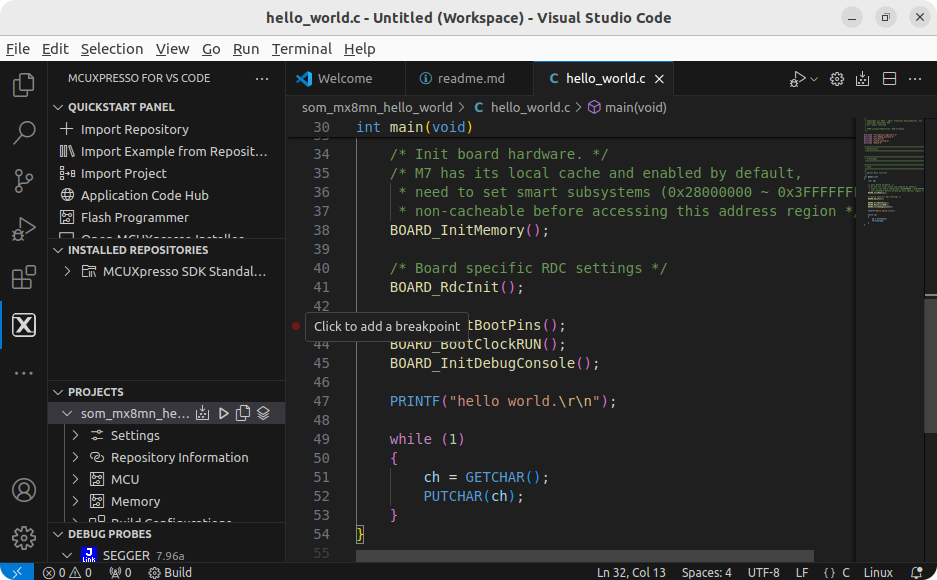Open the Source Control view
The image size is (937, 580).
point(23,181)
